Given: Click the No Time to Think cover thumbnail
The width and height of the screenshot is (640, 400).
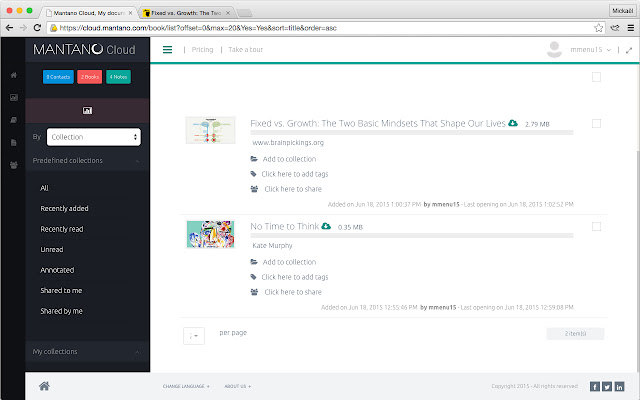Looking at the screenshot, I should coord(211,234).
